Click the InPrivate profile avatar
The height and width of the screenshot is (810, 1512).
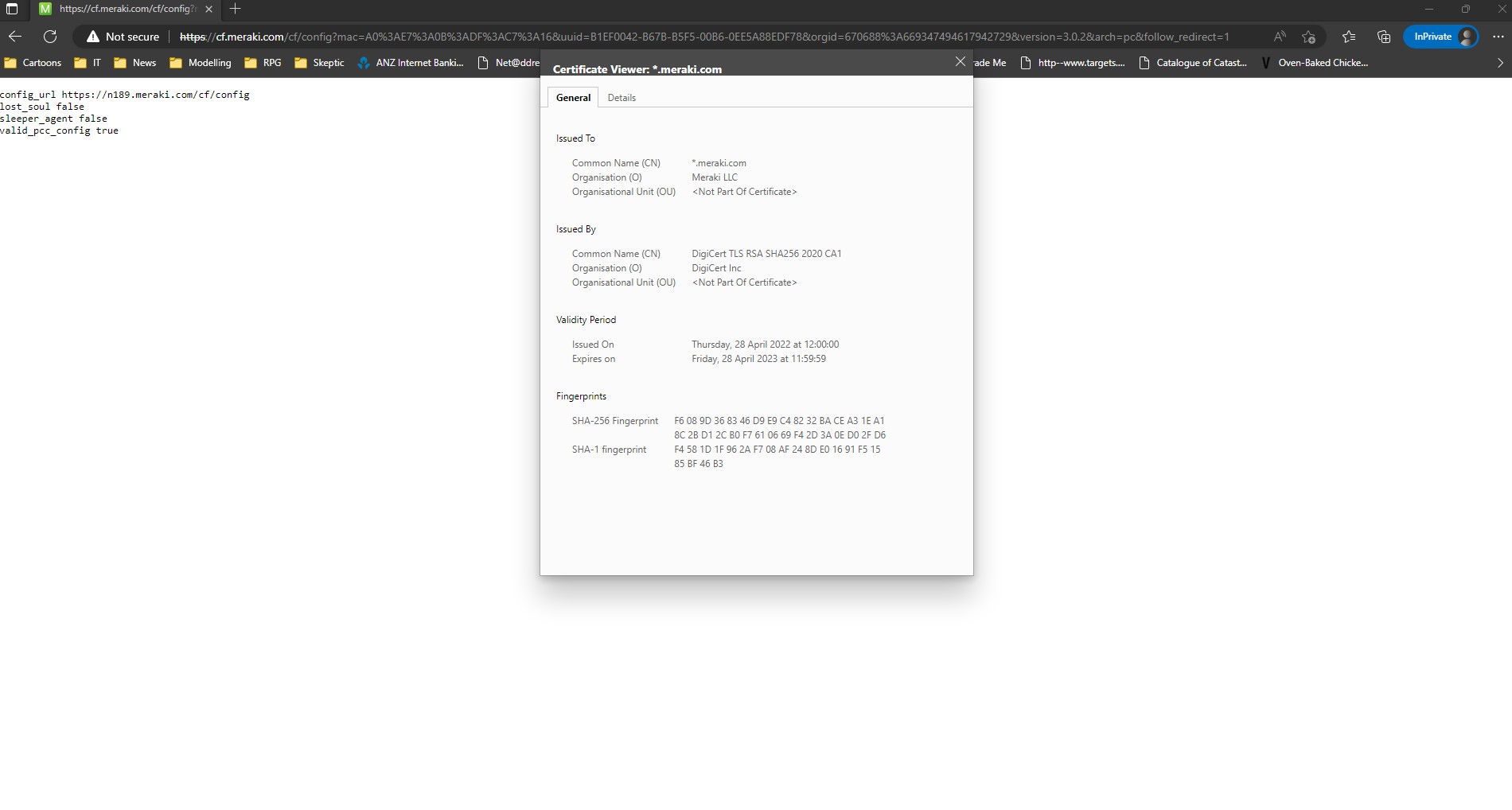pos(1466,37)
